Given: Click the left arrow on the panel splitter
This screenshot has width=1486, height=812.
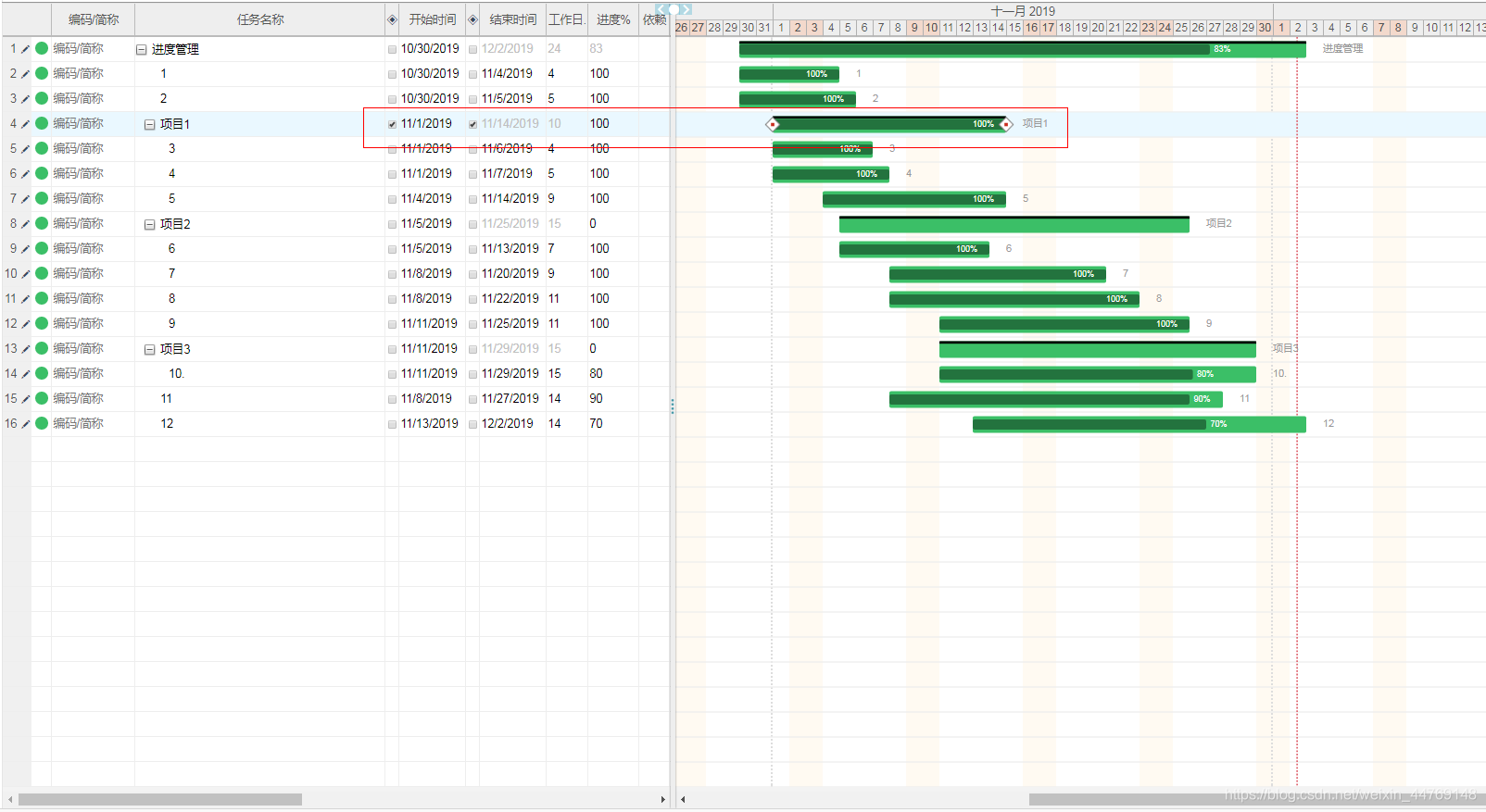Looking at the screenshot, I should pyautogui.click(x=661, y=9).
